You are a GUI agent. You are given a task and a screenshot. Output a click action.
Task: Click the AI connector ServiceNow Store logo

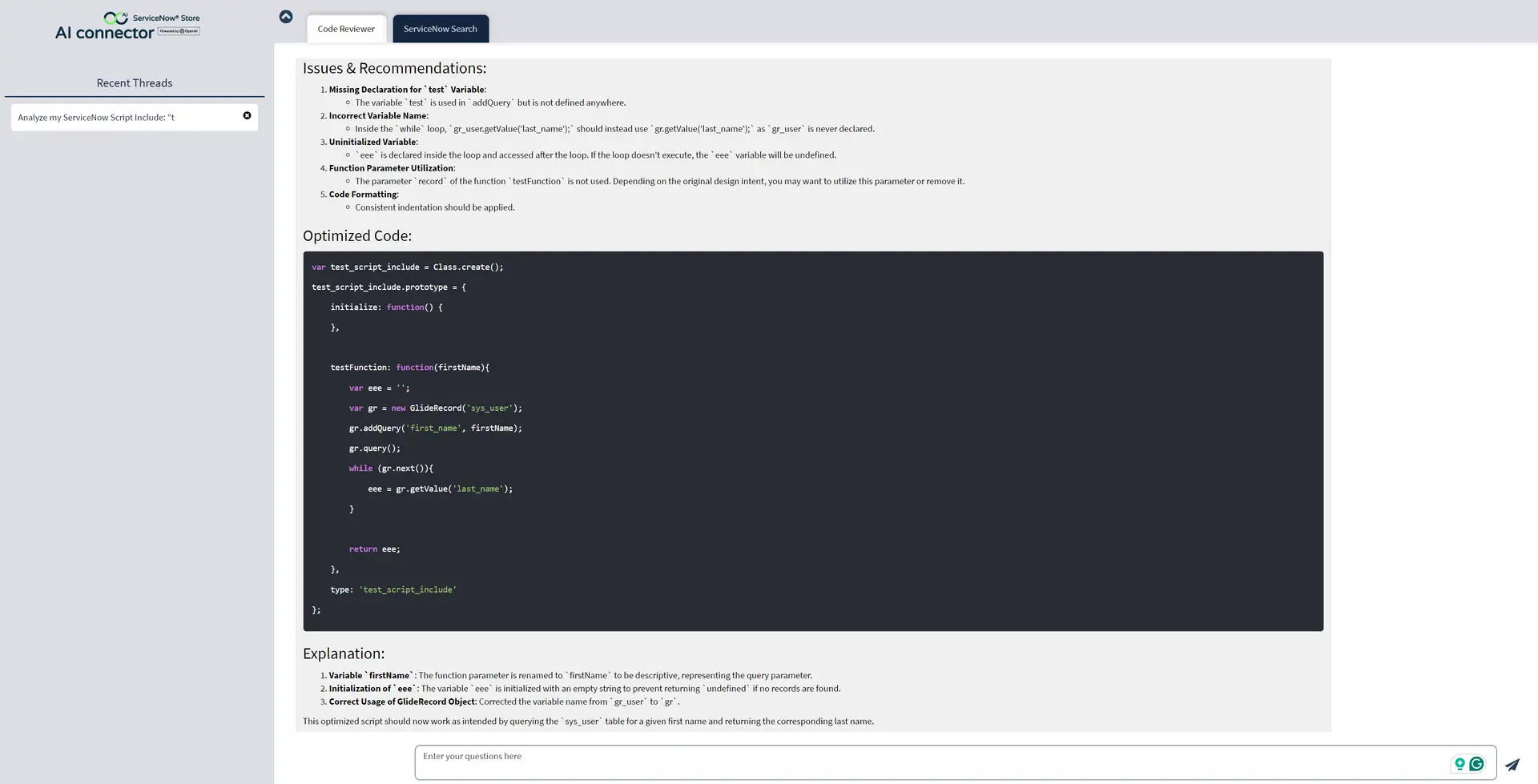click(x=127, y=26)
